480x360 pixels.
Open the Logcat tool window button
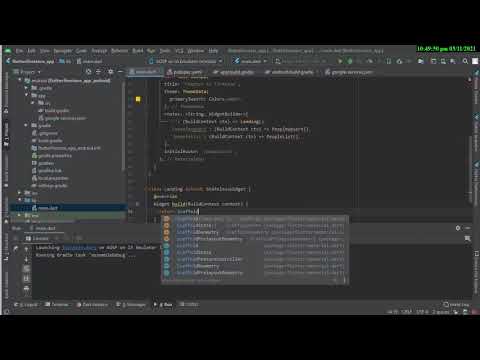click(x=27, y=304)
